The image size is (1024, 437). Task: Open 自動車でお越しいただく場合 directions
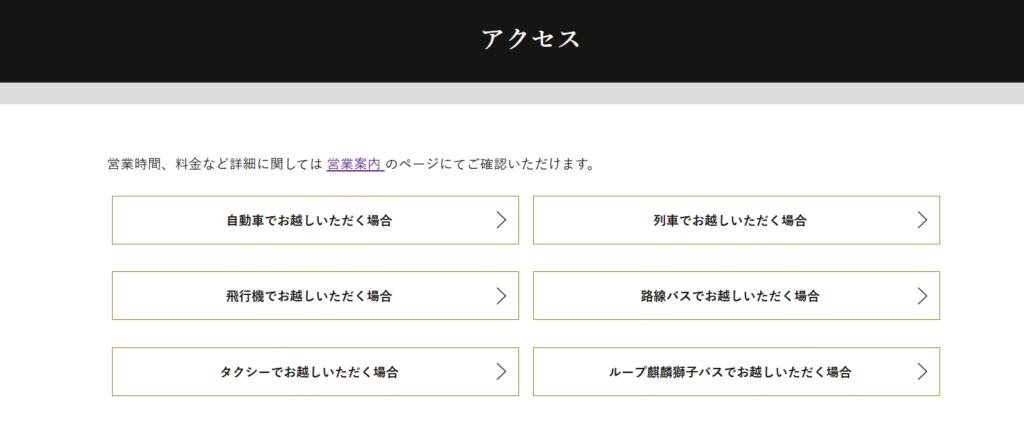point(309,220)
